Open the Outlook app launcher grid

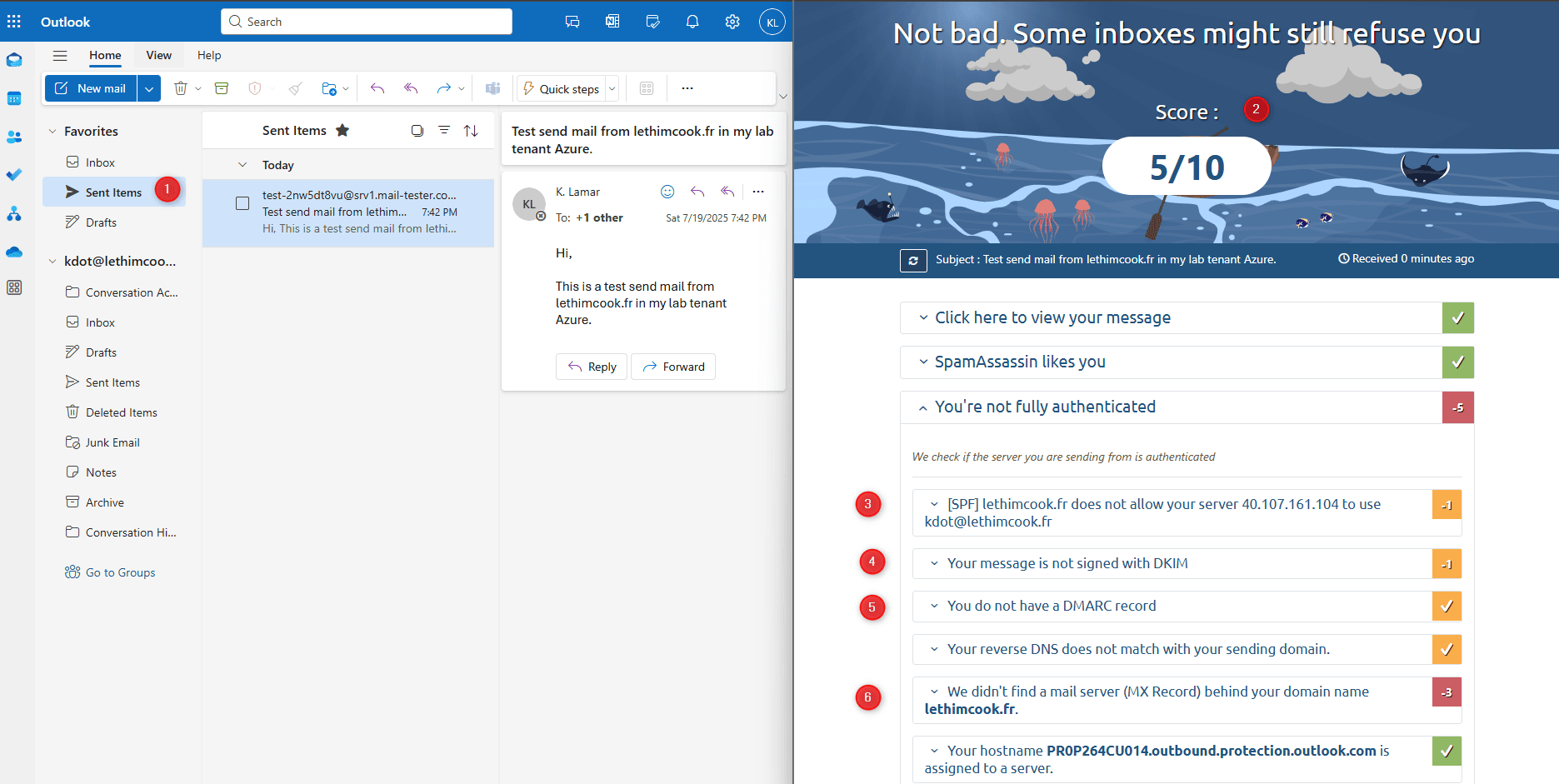(x=14, y=22)
